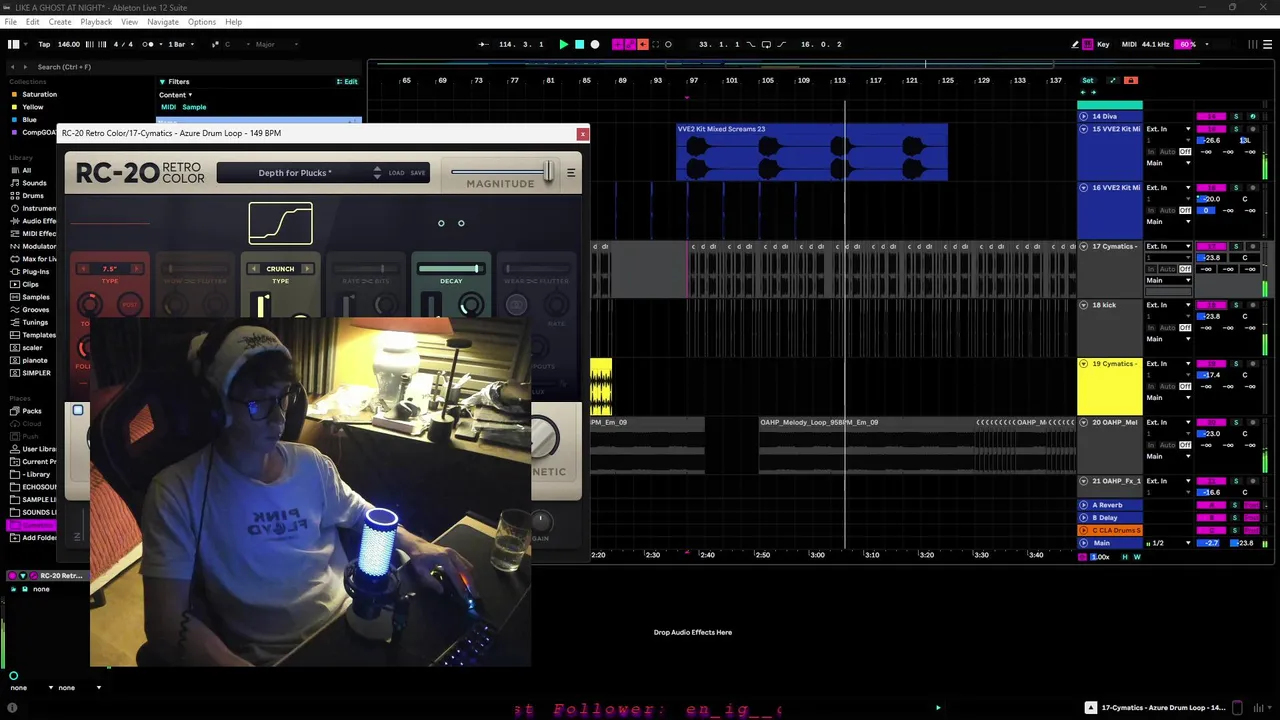Screen dimensions: 1280x720
Task: Toggle the metronome icon
Action: 148,44
